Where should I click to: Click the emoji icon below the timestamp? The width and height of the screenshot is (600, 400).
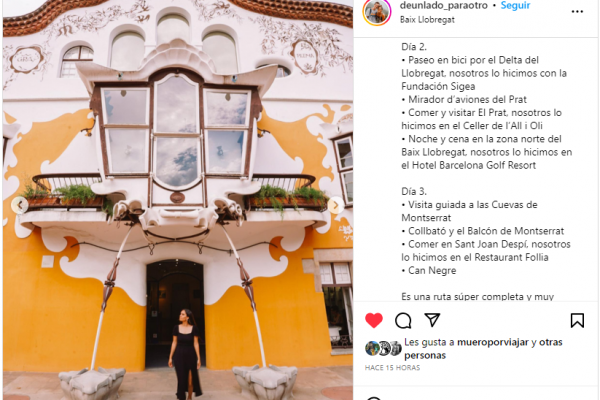tap(373, 398)
